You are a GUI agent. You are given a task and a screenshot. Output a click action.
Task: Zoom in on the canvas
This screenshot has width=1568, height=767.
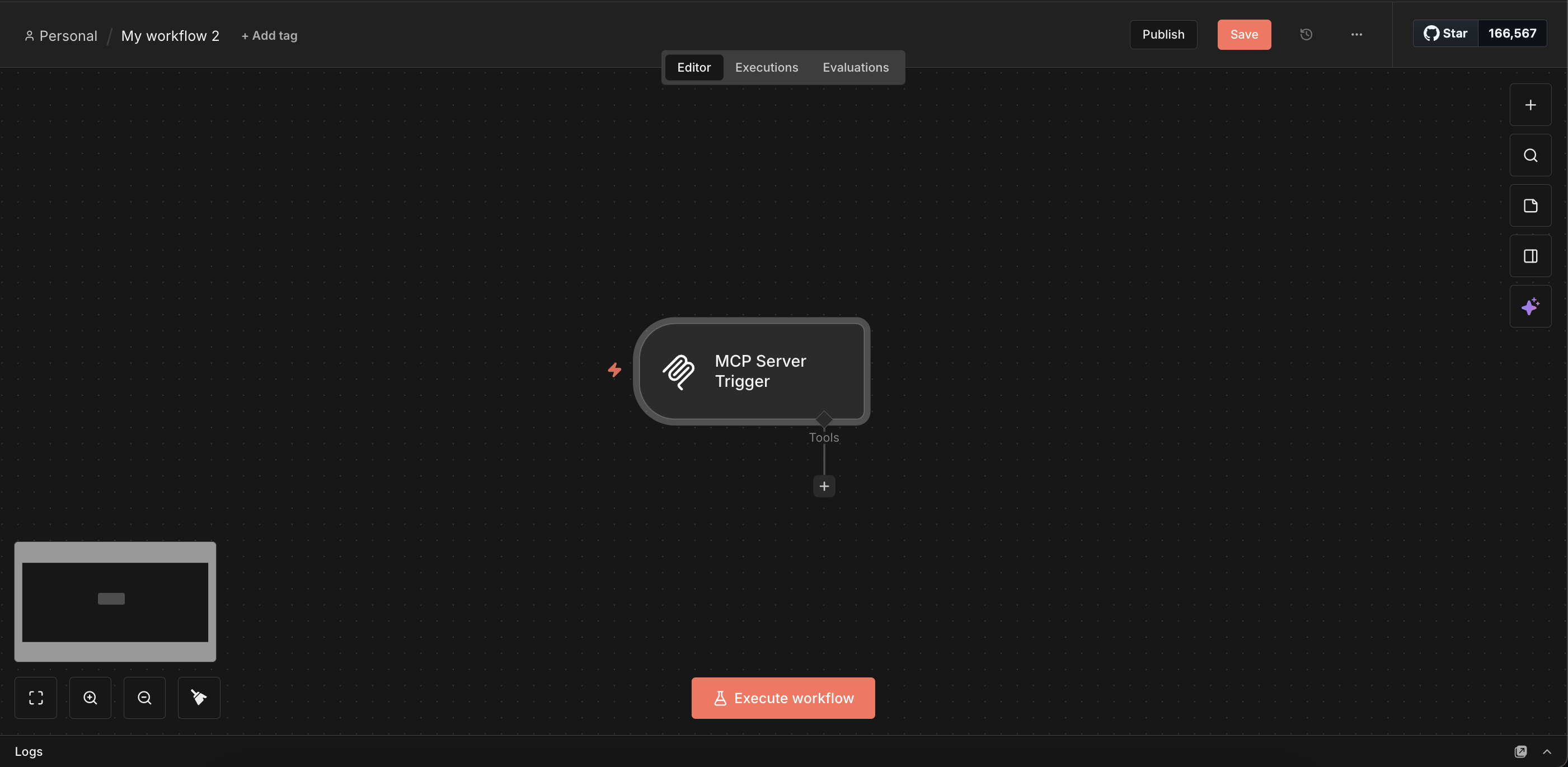point(90,698)
